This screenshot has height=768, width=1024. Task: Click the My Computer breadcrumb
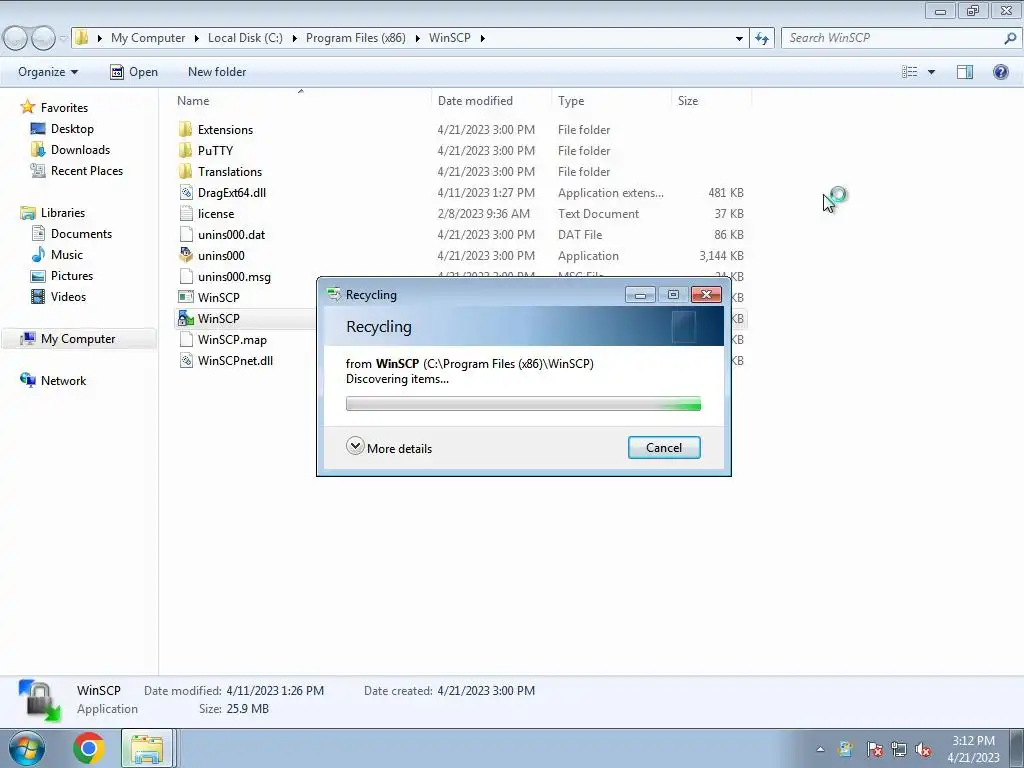coord(148,38)
